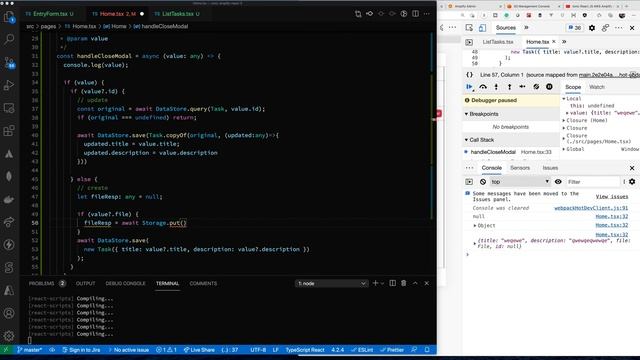
Task: Deactivate breakpoints in DevTools
Action: tap(536, 87)
